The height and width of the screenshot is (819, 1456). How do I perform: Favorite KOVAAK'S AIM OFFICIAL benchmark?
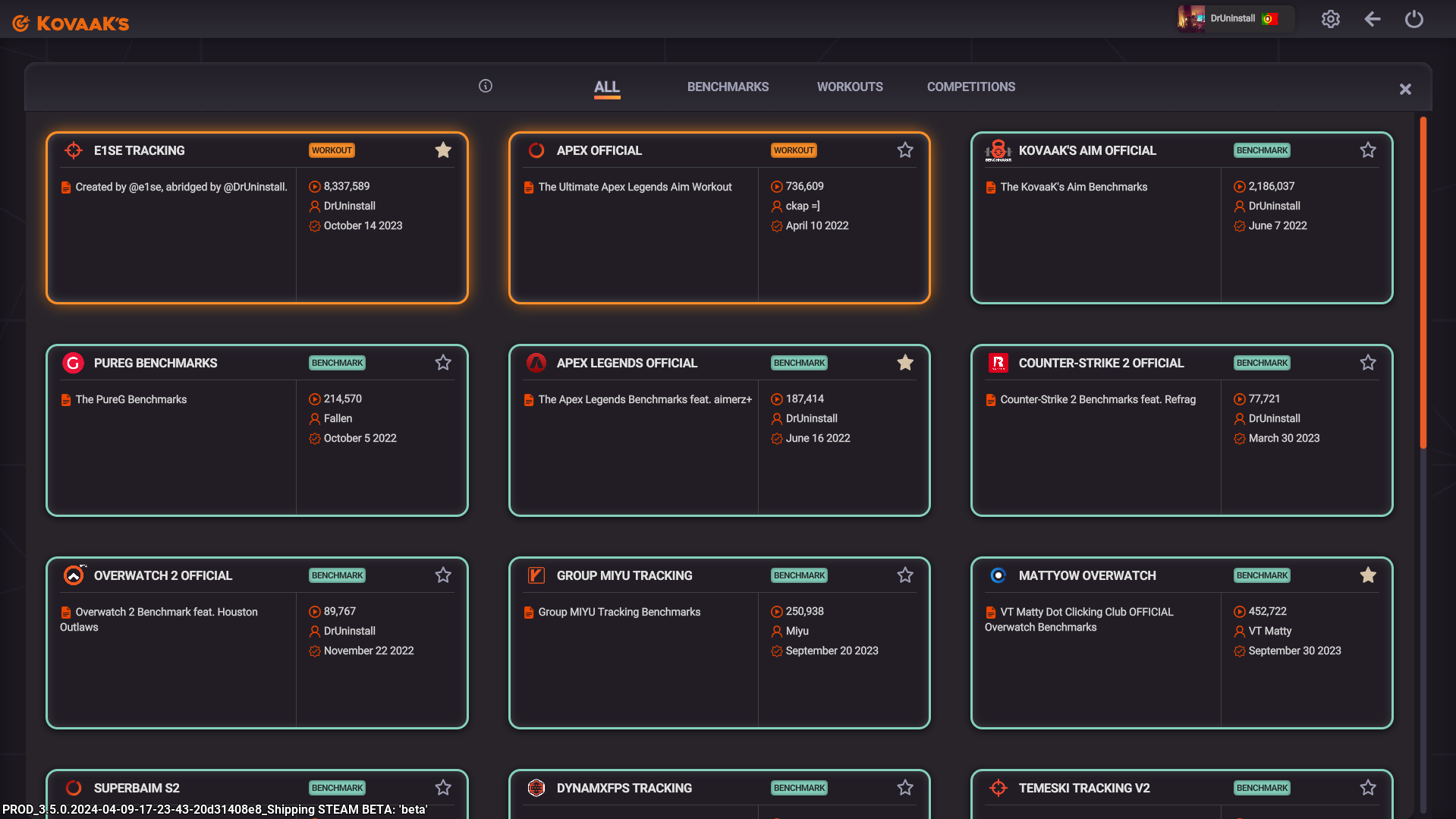[x=1367, y=150]
